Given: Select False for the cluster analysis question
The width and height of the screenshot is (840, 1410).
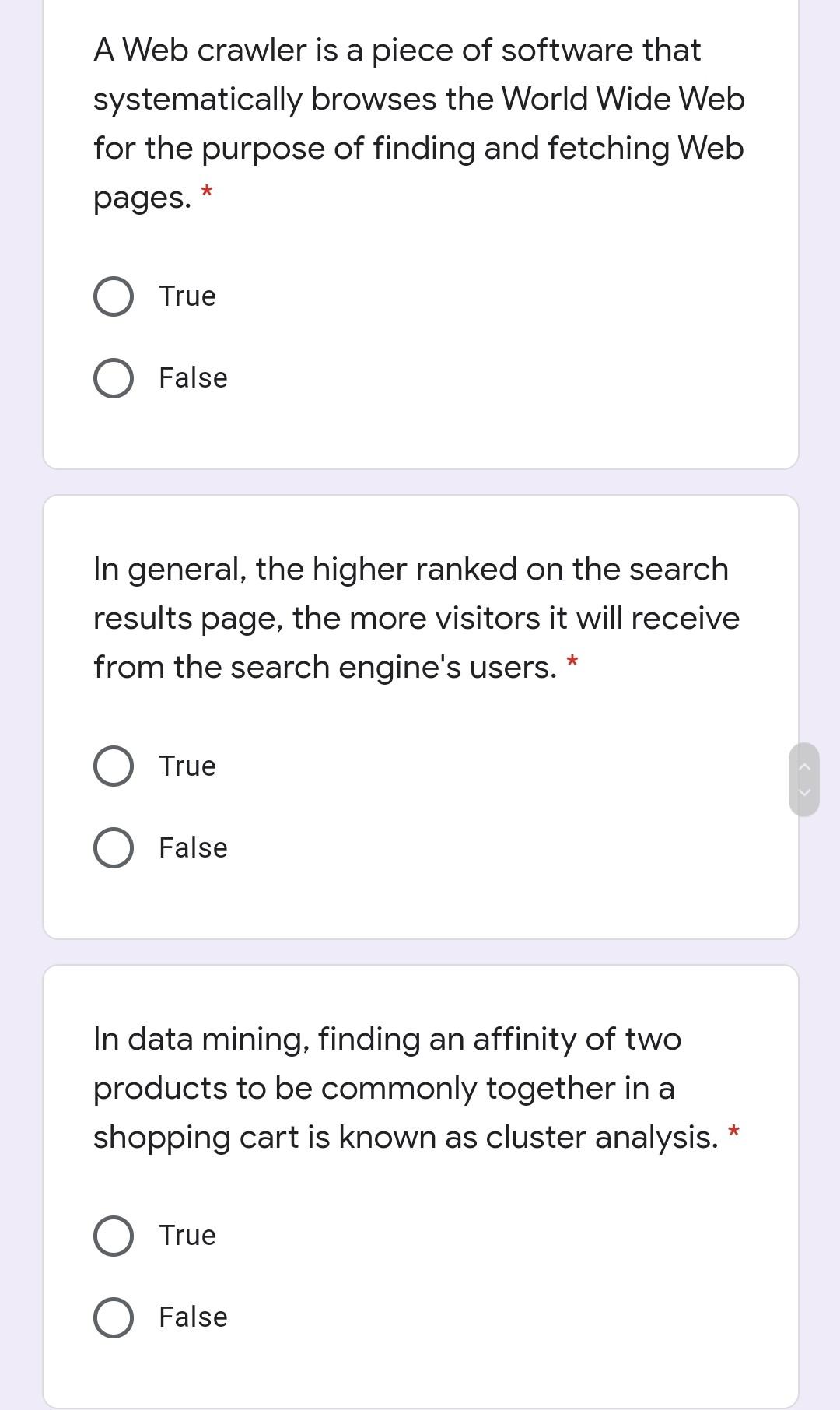Looking at the screenshot, I should (x=112, y=1317).
